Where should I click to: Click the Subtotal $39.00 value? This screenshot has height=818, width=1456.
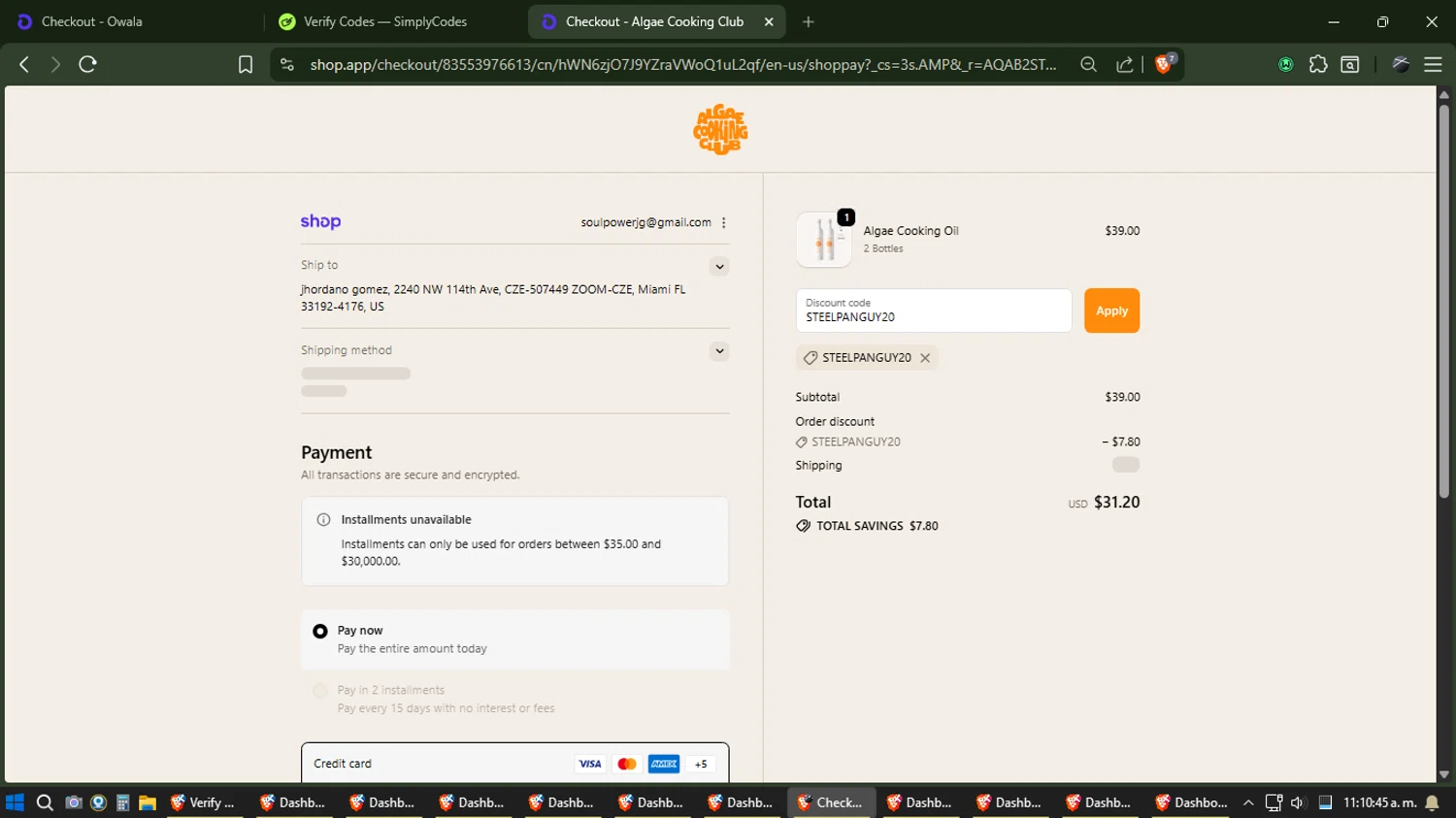click(1122, 397)
